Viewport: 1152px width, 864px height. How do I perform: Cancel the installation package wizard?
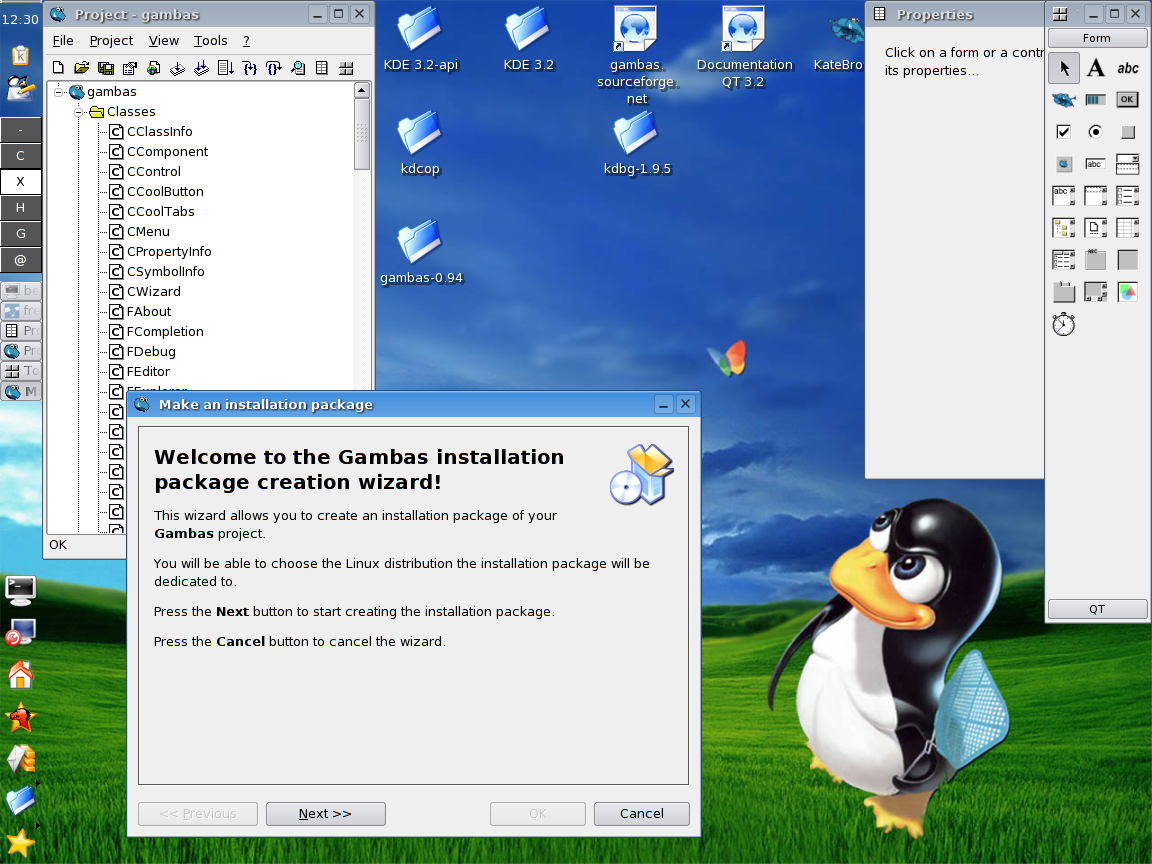pos(641,814)
